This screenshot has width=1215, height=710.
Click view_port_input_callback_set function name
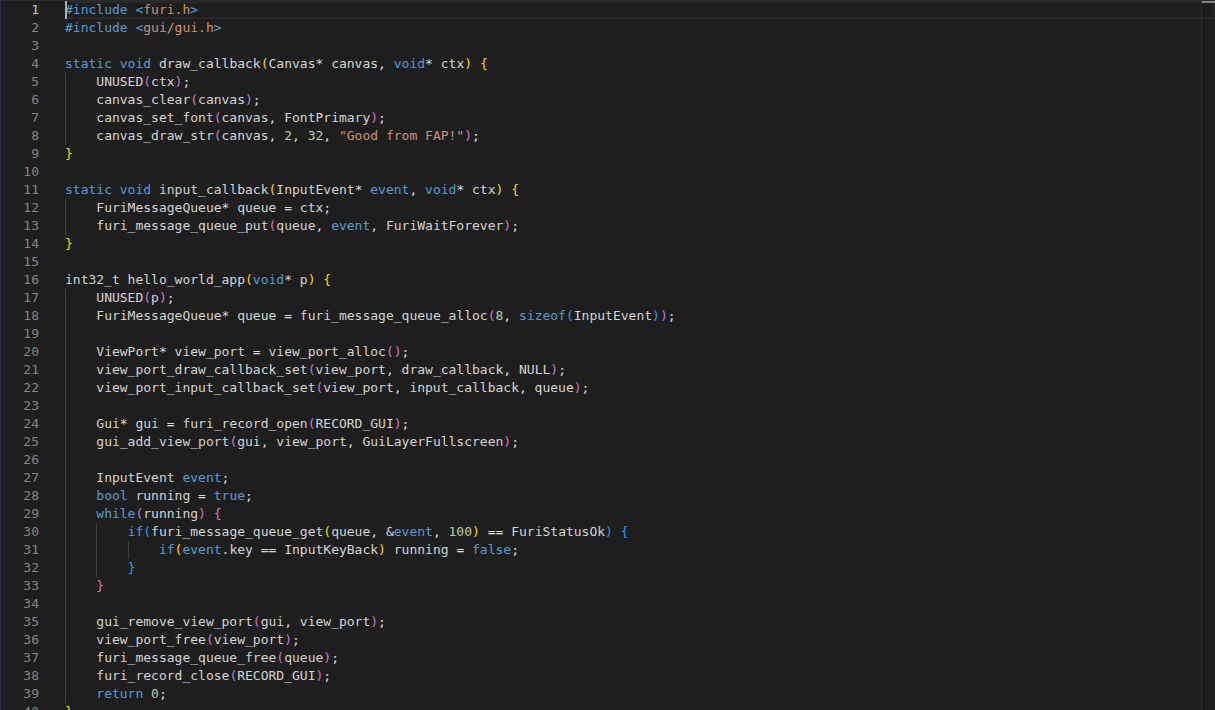(x=206, y=388)
